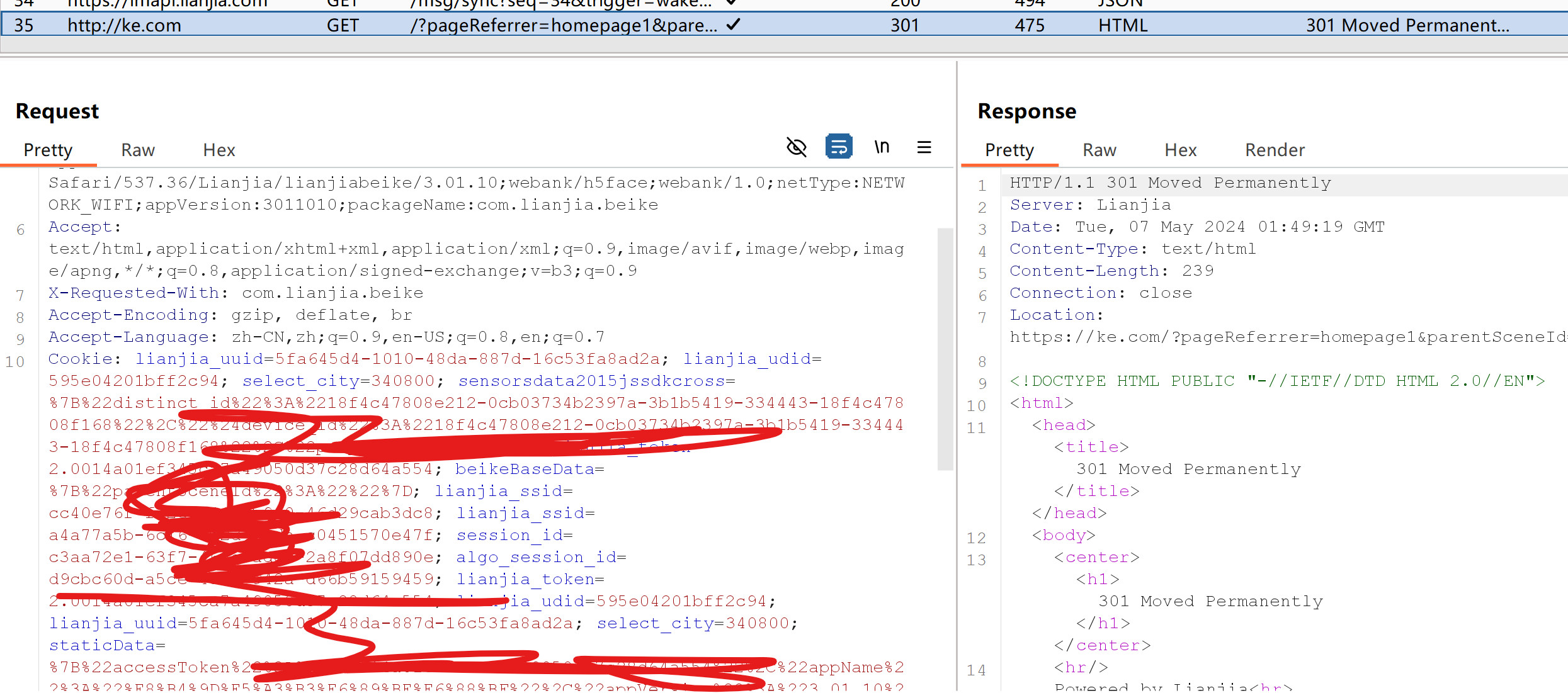The image size is (1568, 693).
Task: Switch Response view to Hex tab
Action: 1180,150
